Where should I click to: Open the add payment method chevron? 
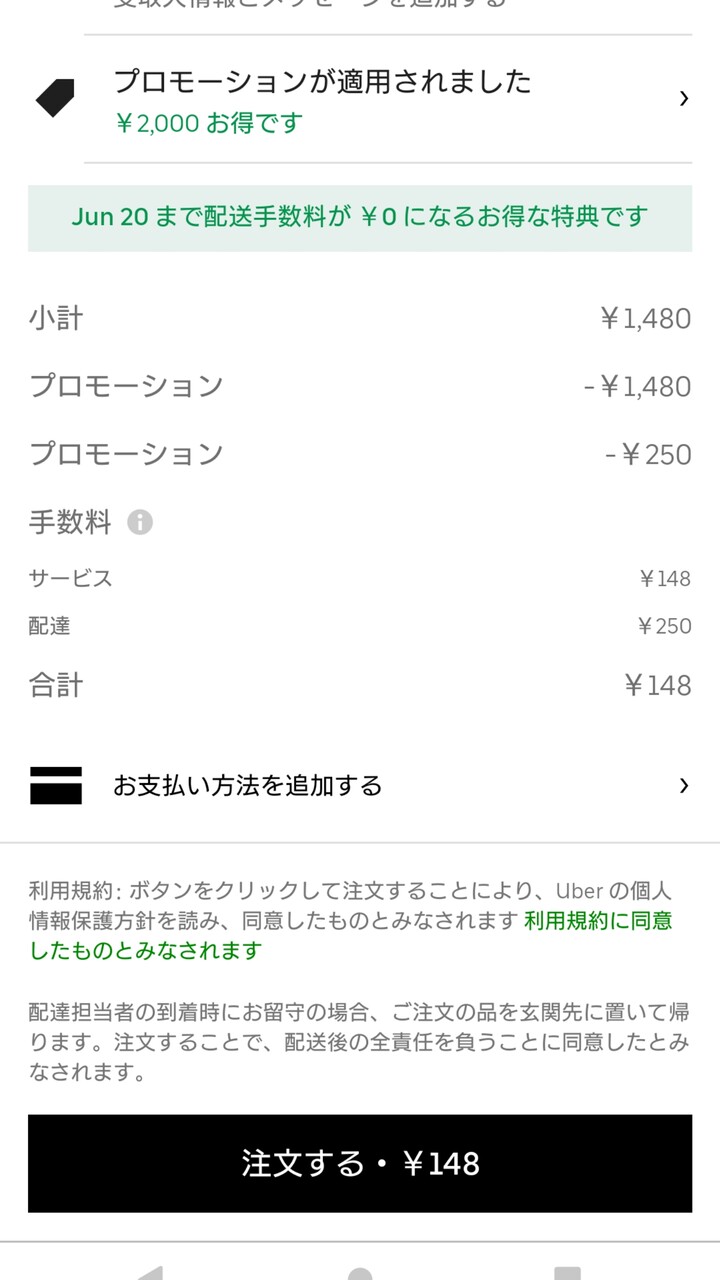684,785
